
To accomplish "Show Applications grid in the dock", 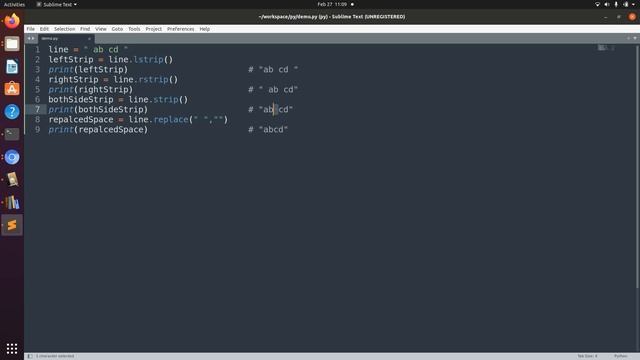I will pos(12,348).
